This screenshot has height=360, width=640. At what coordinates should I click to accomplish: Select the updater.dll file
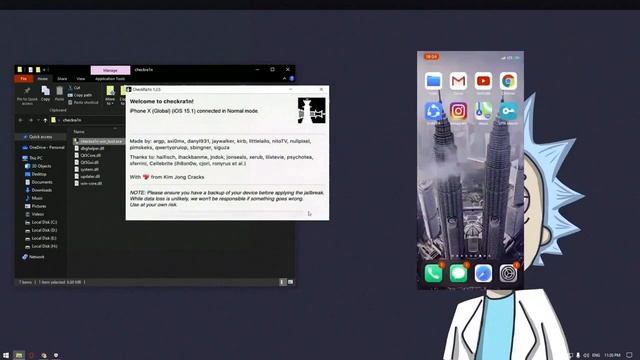(87, 176)
